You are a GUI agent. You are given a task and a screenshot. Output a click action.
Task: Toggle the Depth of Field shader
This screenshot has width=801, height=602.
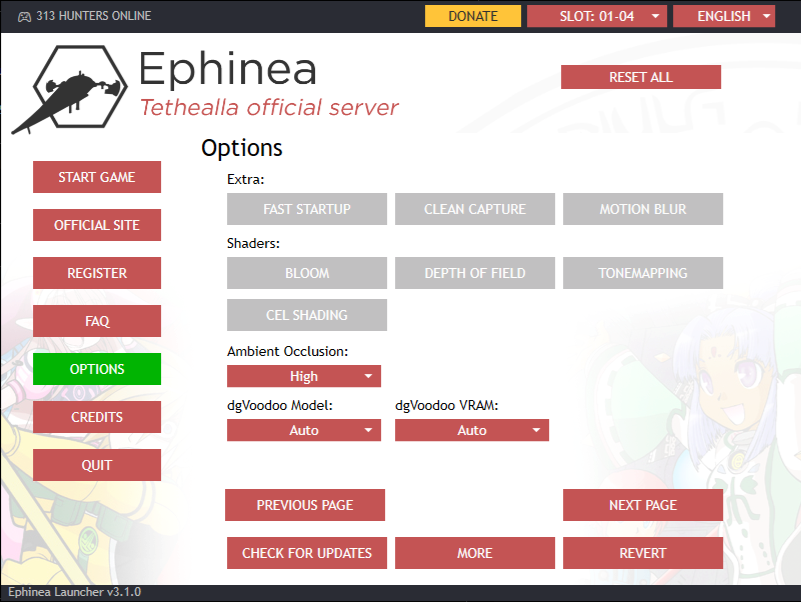click(x=475, y=273)
